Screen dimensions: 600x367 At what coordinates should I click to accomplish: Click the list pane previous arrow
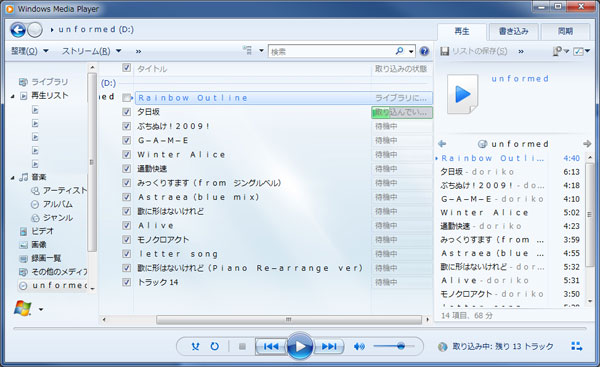(x=442, y=144)
